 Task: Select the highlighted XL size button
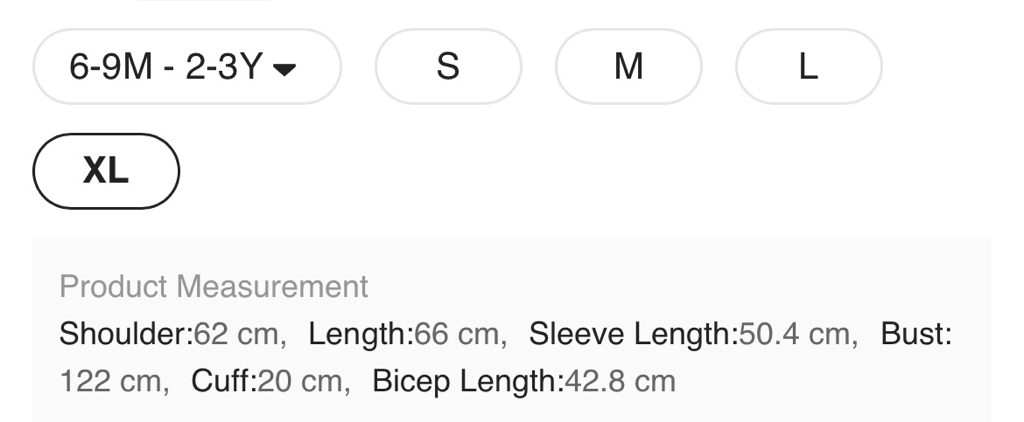click(x=106, y=171)
